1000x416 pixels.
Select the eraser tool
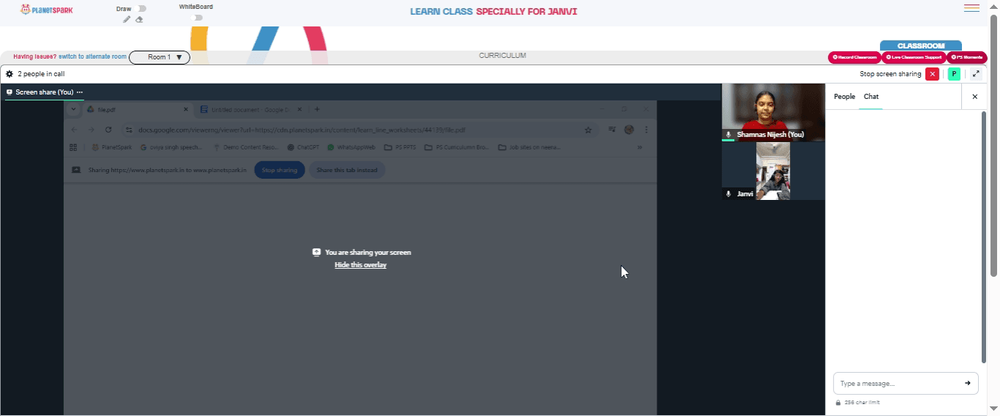click(x=139, y=19)
